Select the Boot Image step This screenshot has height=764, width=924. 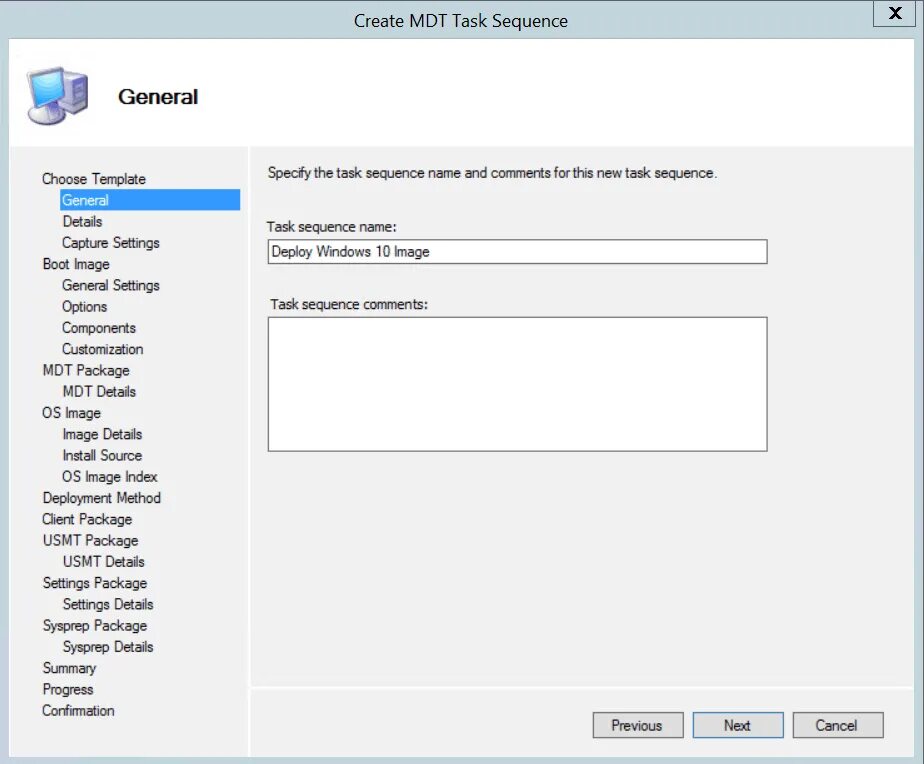(76, 264)
